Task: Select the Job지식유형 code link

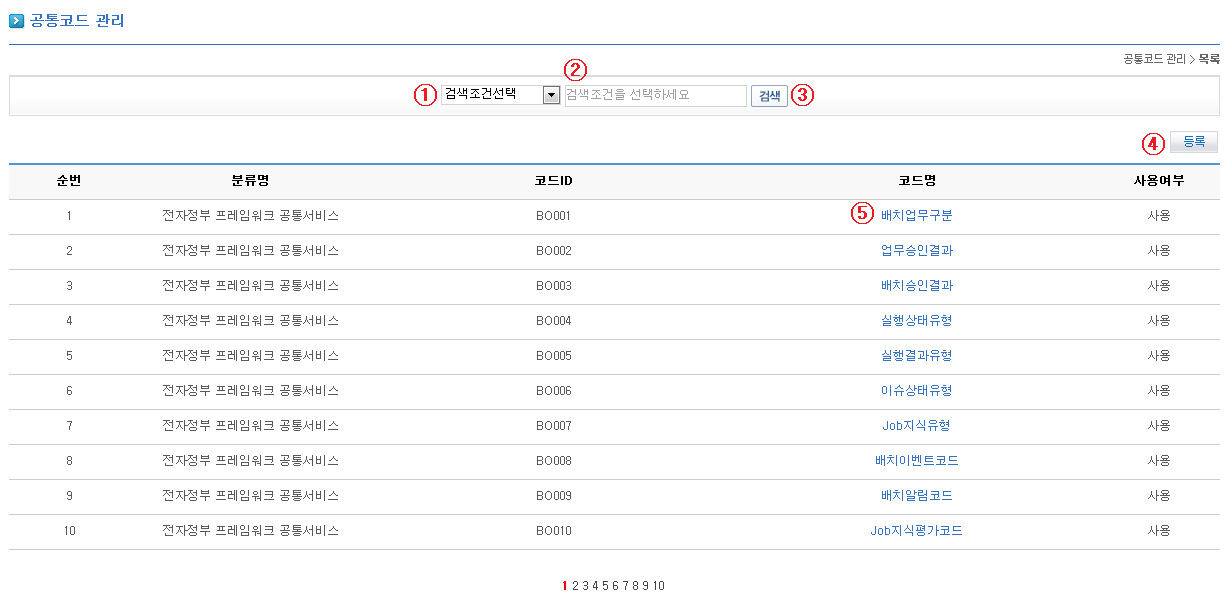Action: (916, 425)
